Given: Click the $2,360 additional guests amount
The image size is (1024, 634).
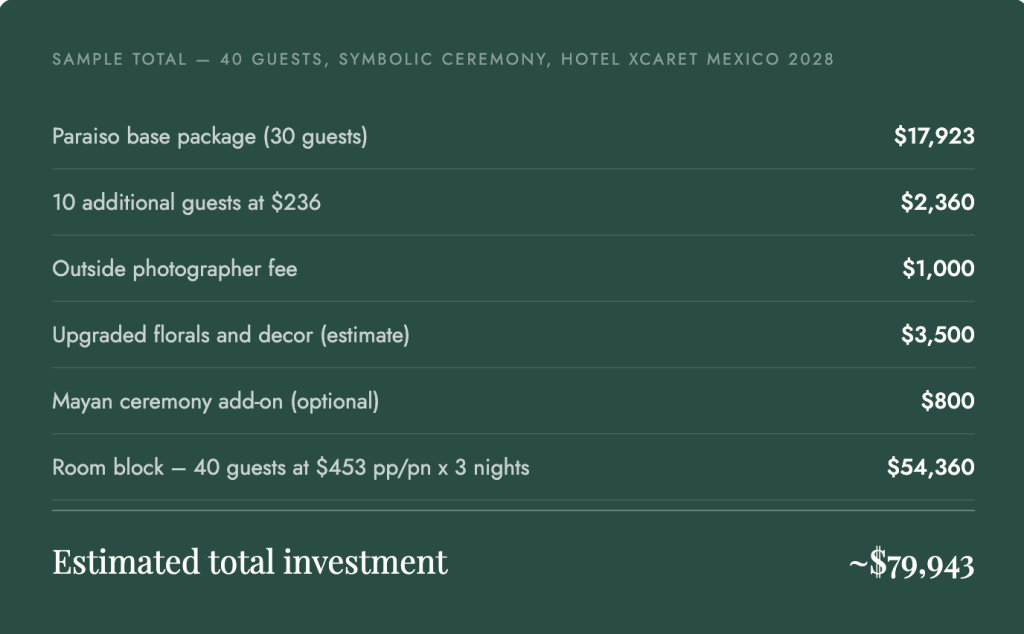Looking at the screenshot, I should pos(937,203).
